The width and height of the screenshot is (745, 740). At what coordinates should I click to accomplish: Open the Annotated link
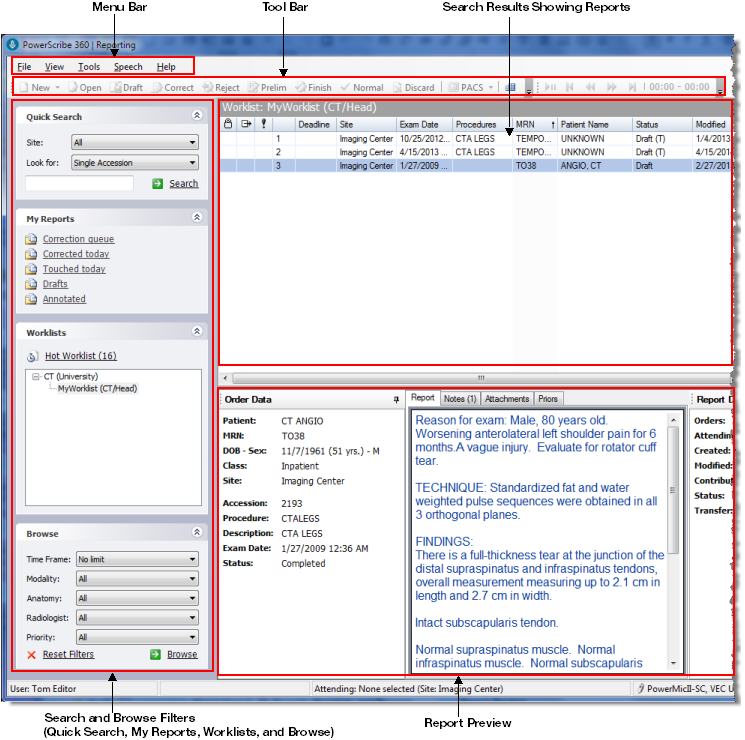64,299
